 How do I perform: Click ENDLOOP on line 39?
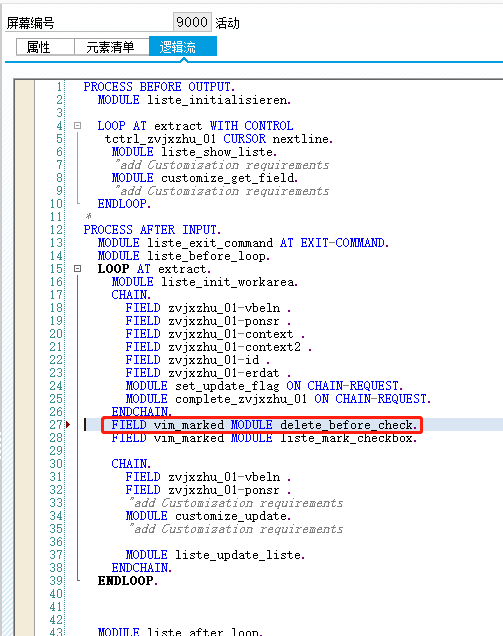tap(128, 580)
